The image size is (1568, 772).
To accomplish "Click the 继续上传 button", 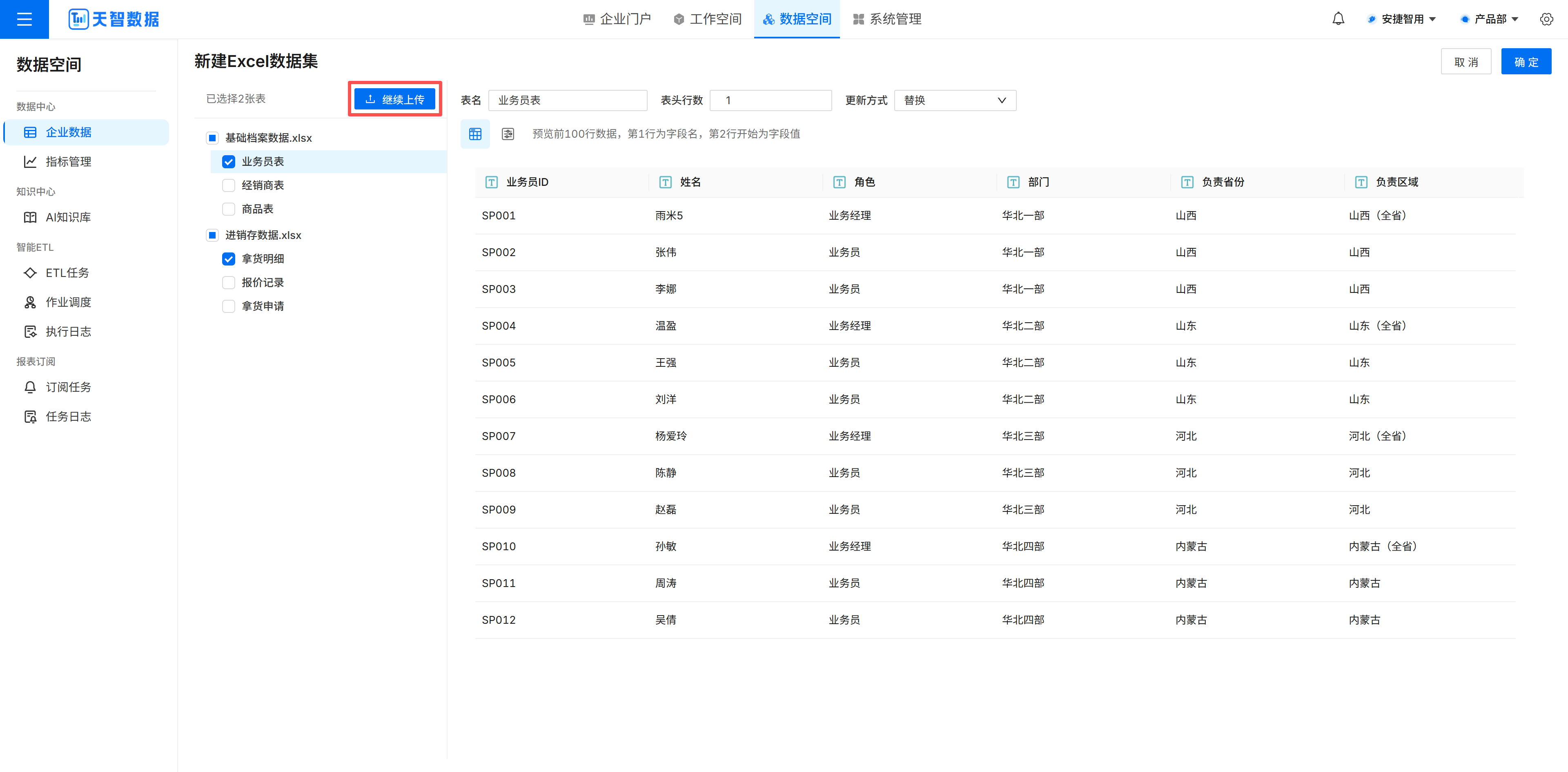I will pos(395,99).
